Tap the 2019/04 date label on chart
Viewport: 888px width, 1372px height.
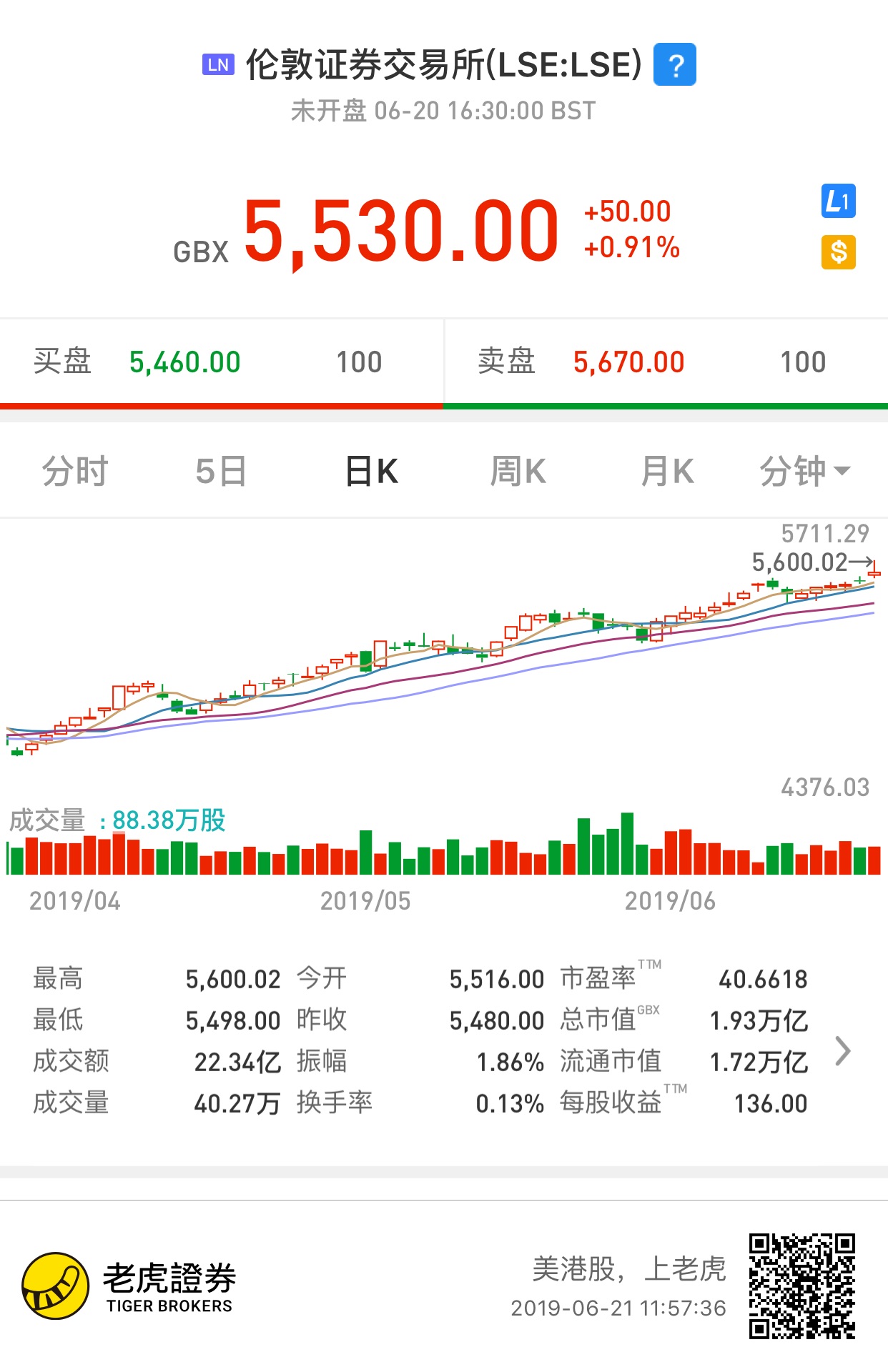click(75, 901)
